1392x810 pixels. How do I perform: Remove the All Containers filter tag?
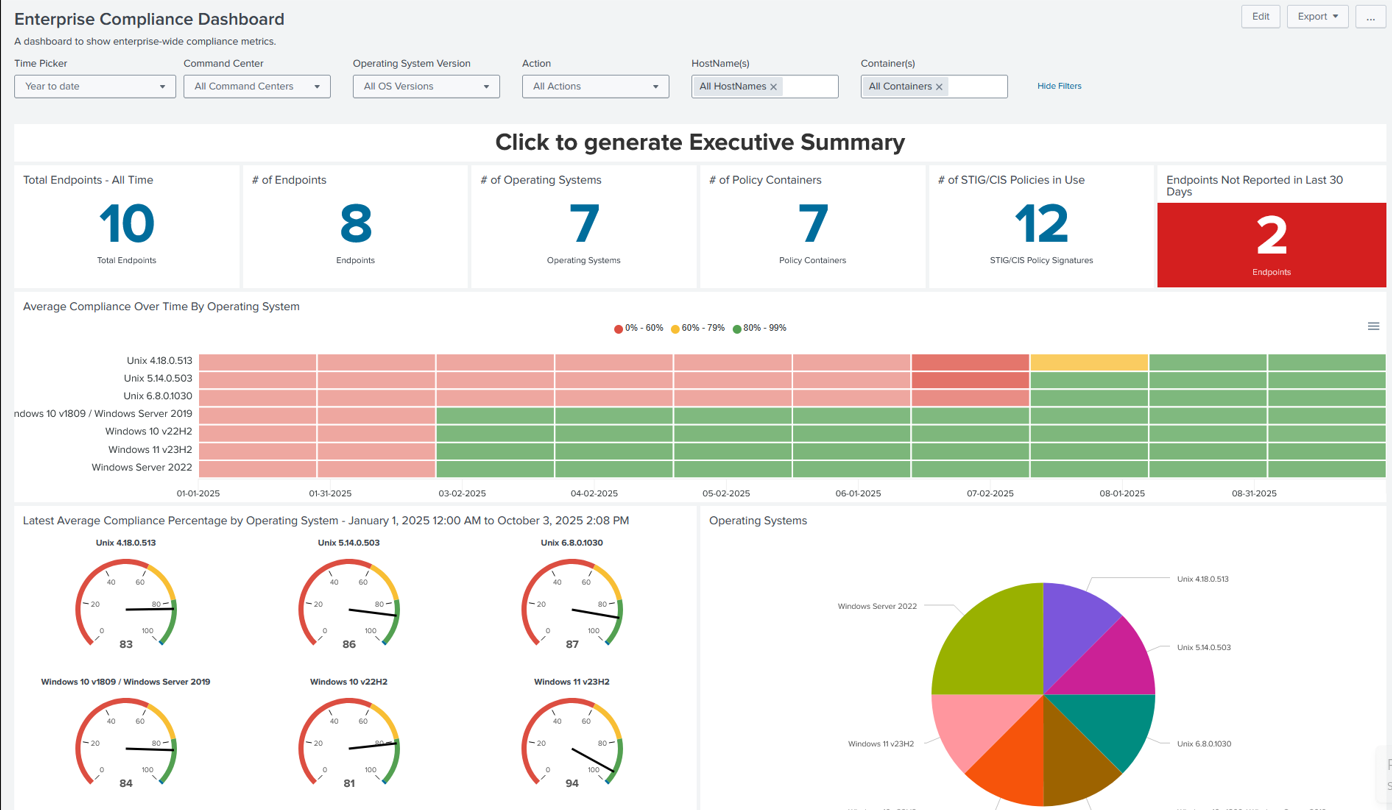(x=939, y=87)
